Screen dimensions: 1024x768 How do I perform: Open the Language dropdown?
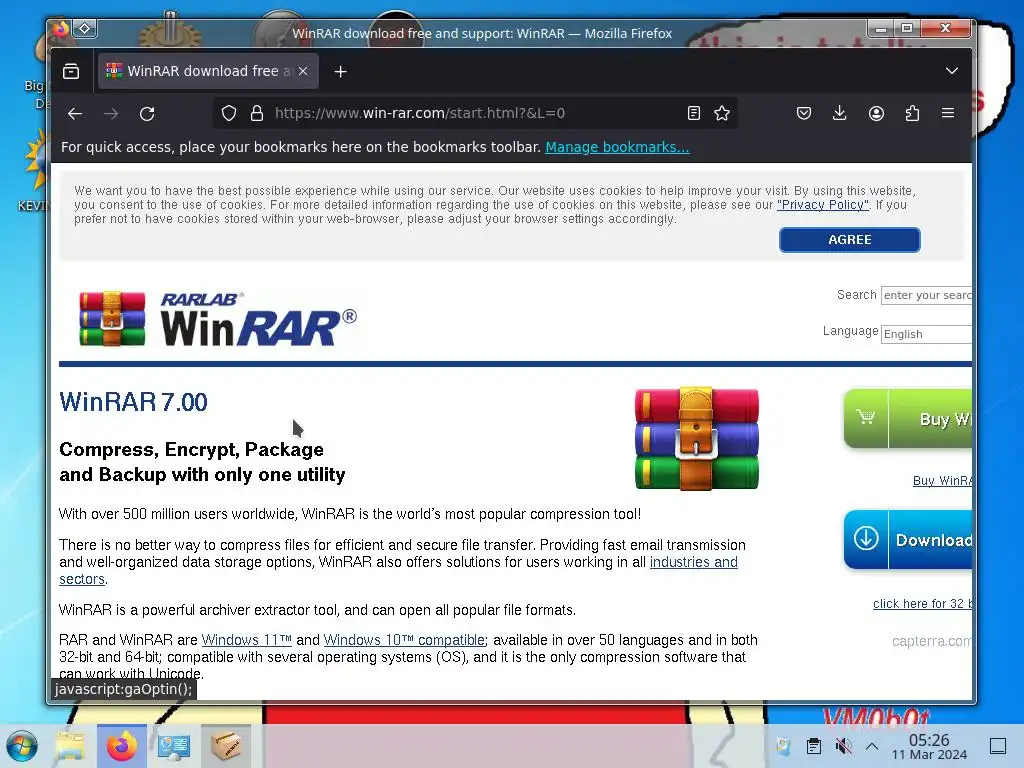click(926, 334)
